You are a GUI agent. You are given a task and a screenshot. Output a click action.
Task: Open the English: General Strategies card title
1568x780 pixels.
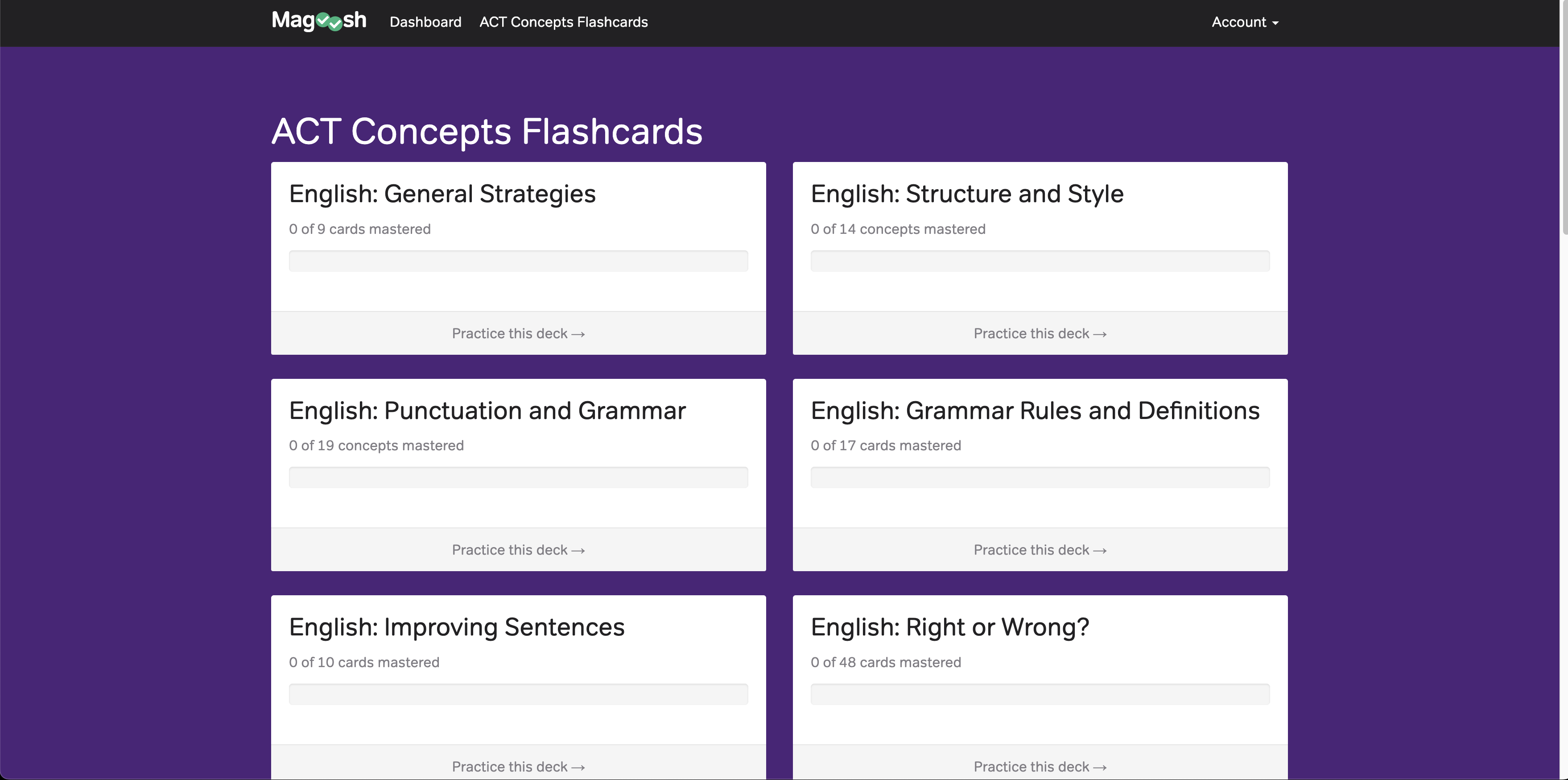tap(442, 194)
